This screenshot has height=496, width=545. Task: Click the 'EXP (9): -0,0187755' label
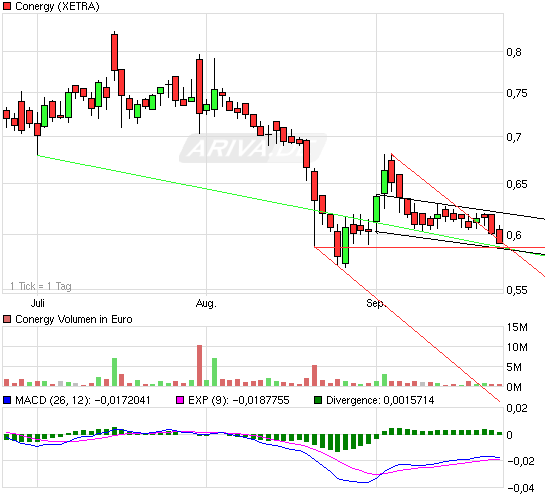tap(238, 400)
